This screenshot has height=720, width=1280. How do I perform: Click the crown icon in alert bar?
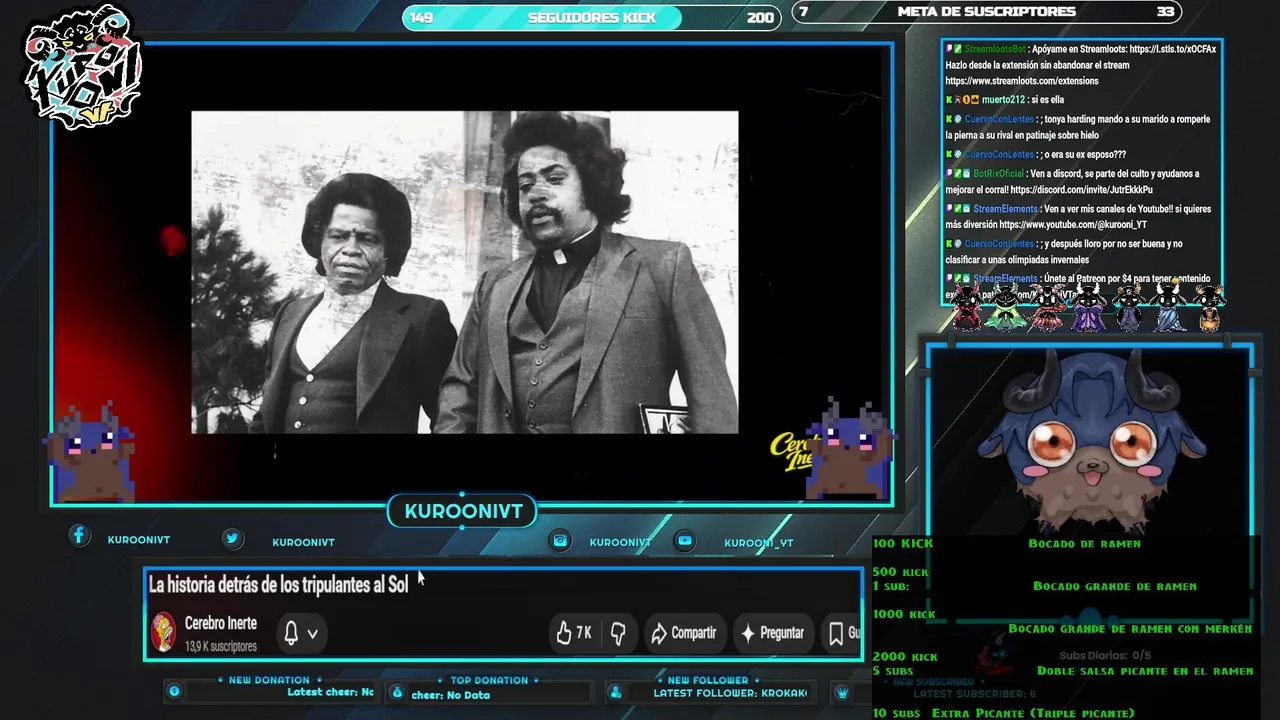[843, 691]
